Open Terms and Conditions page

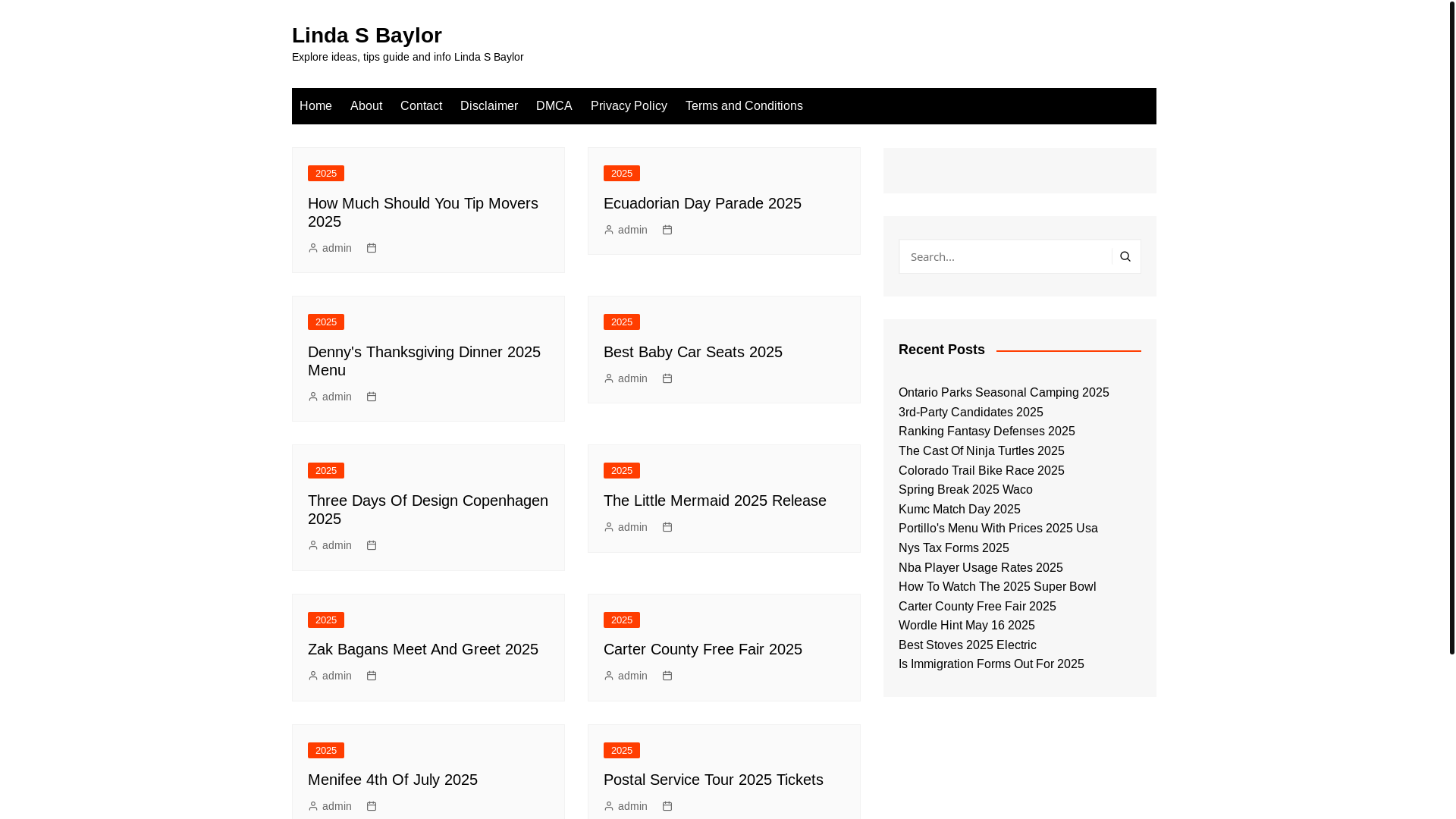tap(744, 106)
